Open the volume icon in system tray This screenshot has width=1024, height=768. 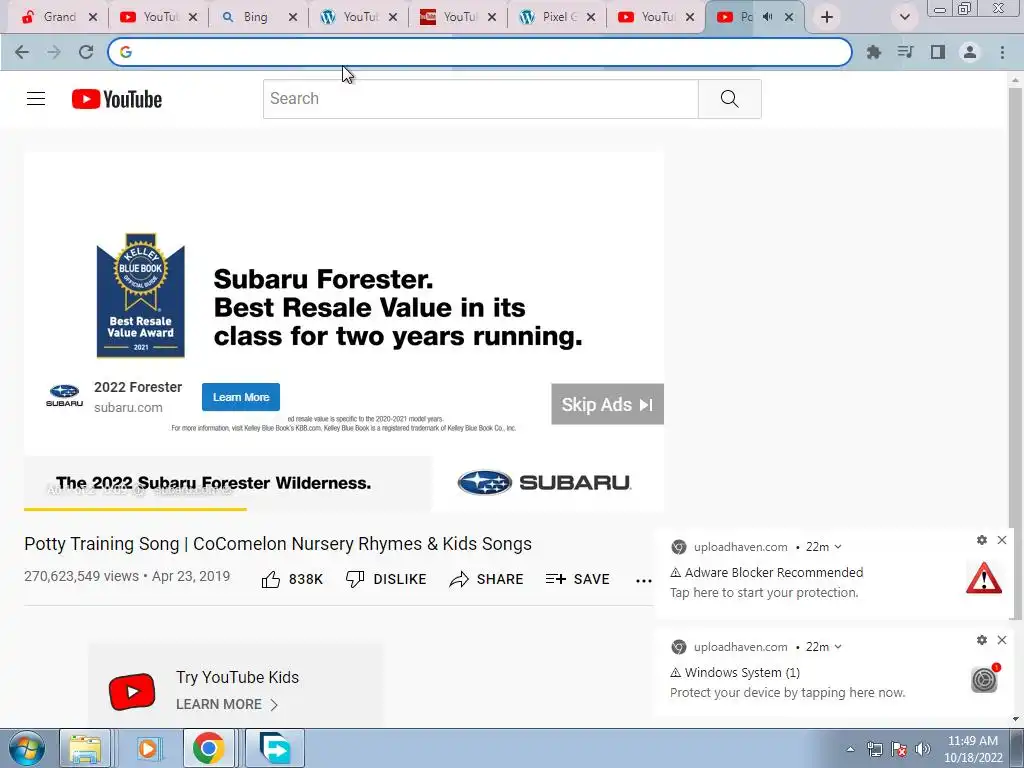pos(923,749)
